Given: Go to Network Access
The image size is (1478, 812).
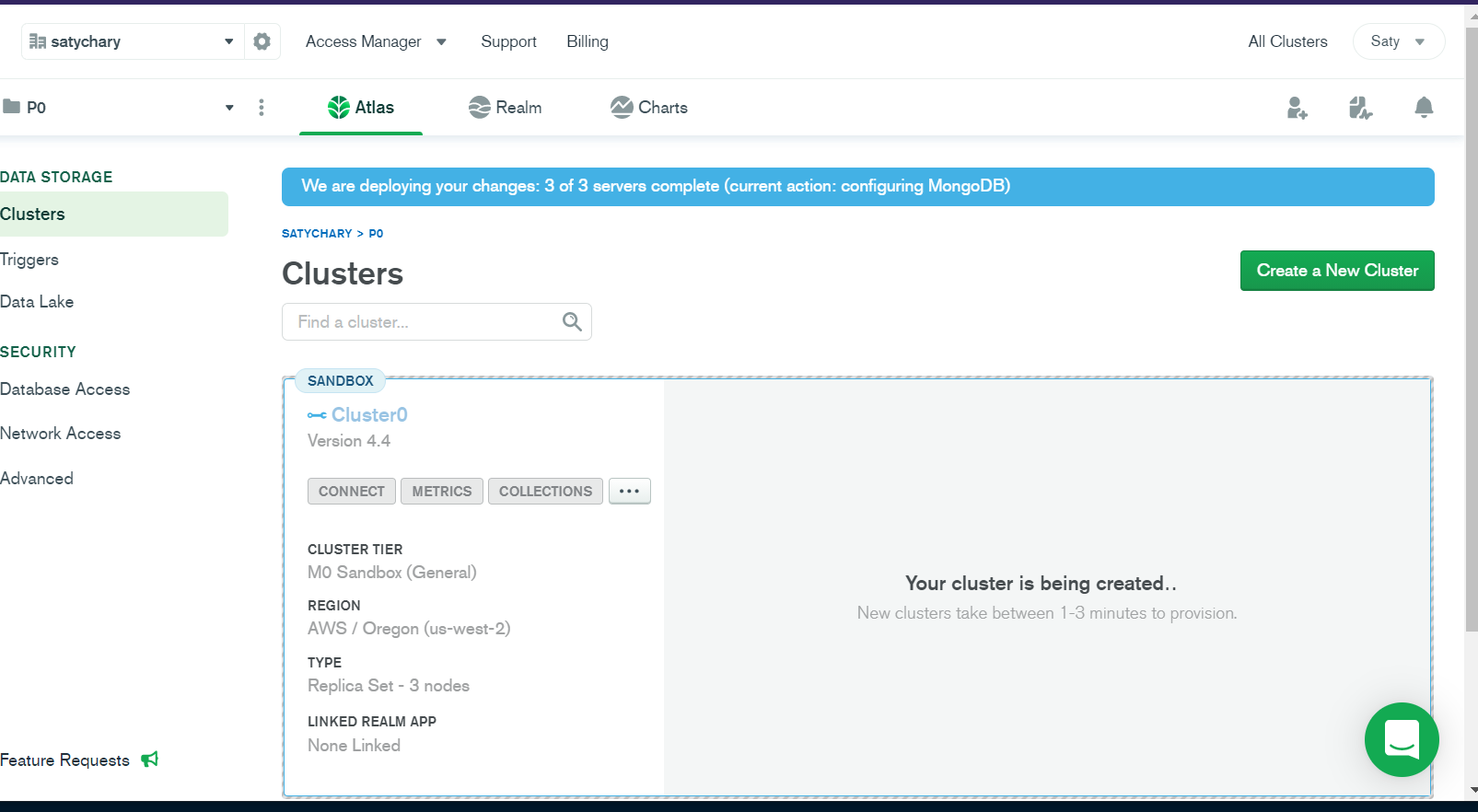Looking at the screenshot, I should (x=60, y=434).
